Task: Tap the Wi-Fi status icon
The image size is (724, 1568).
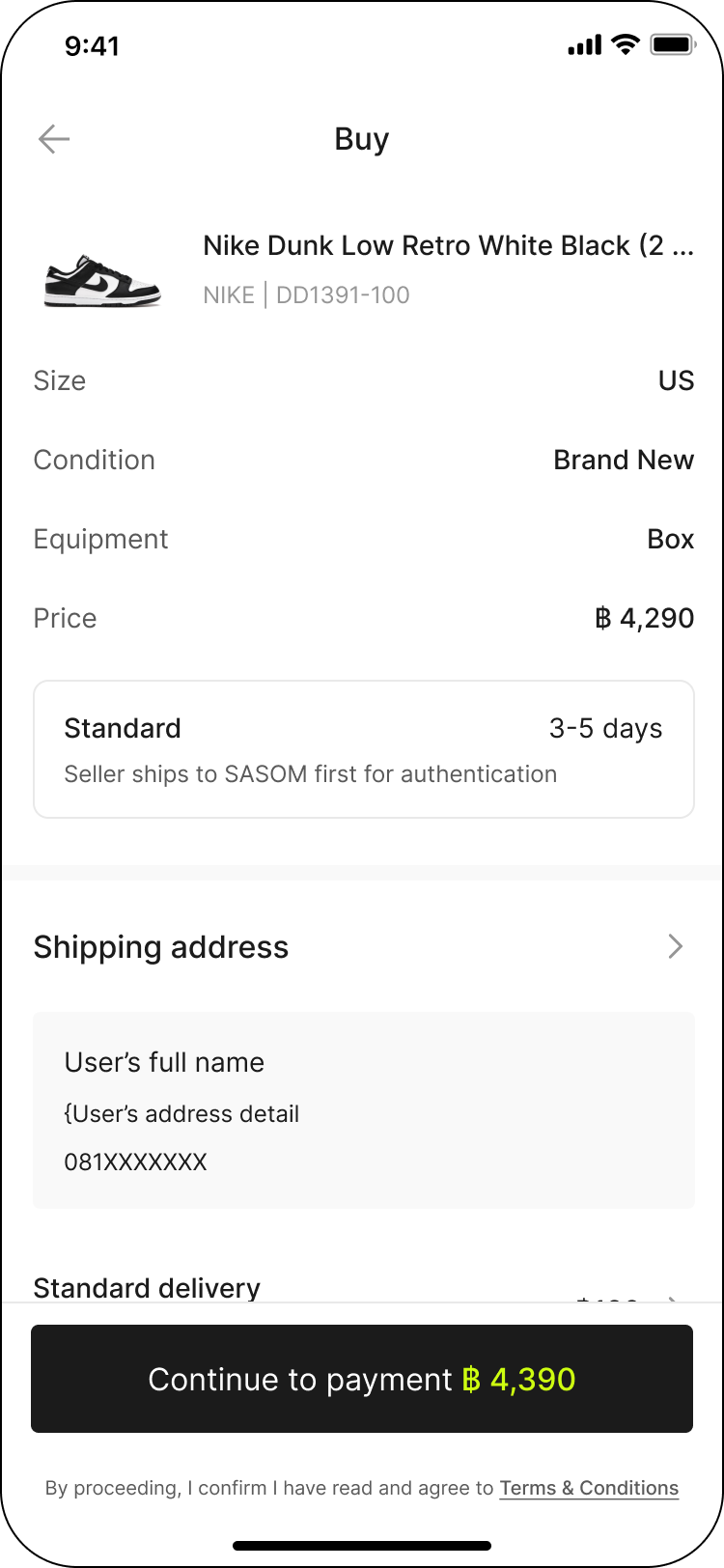Action: [x=627, y=44]
